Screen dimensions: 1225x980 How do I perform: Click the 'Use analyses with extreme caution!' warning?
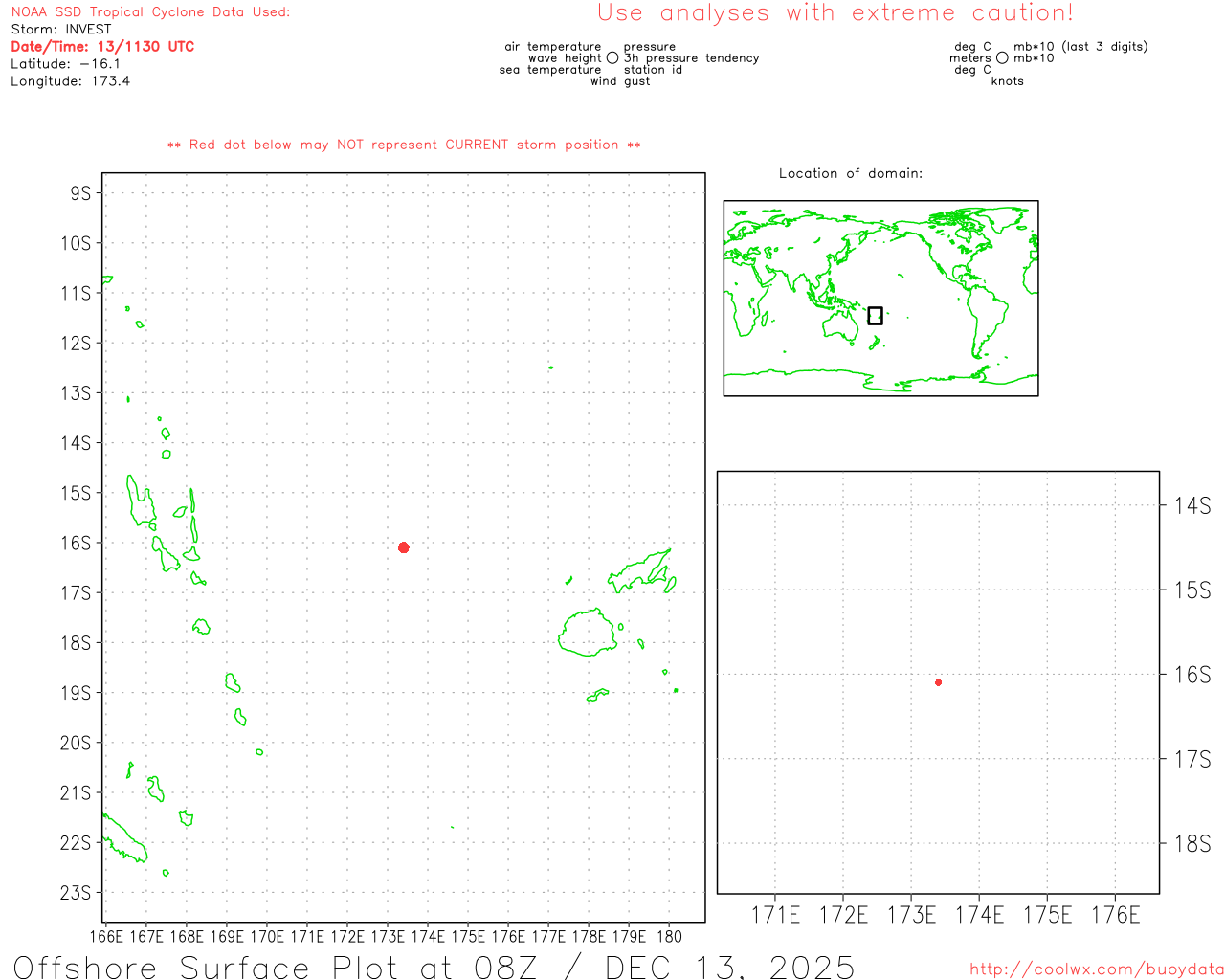coord(835,13)
